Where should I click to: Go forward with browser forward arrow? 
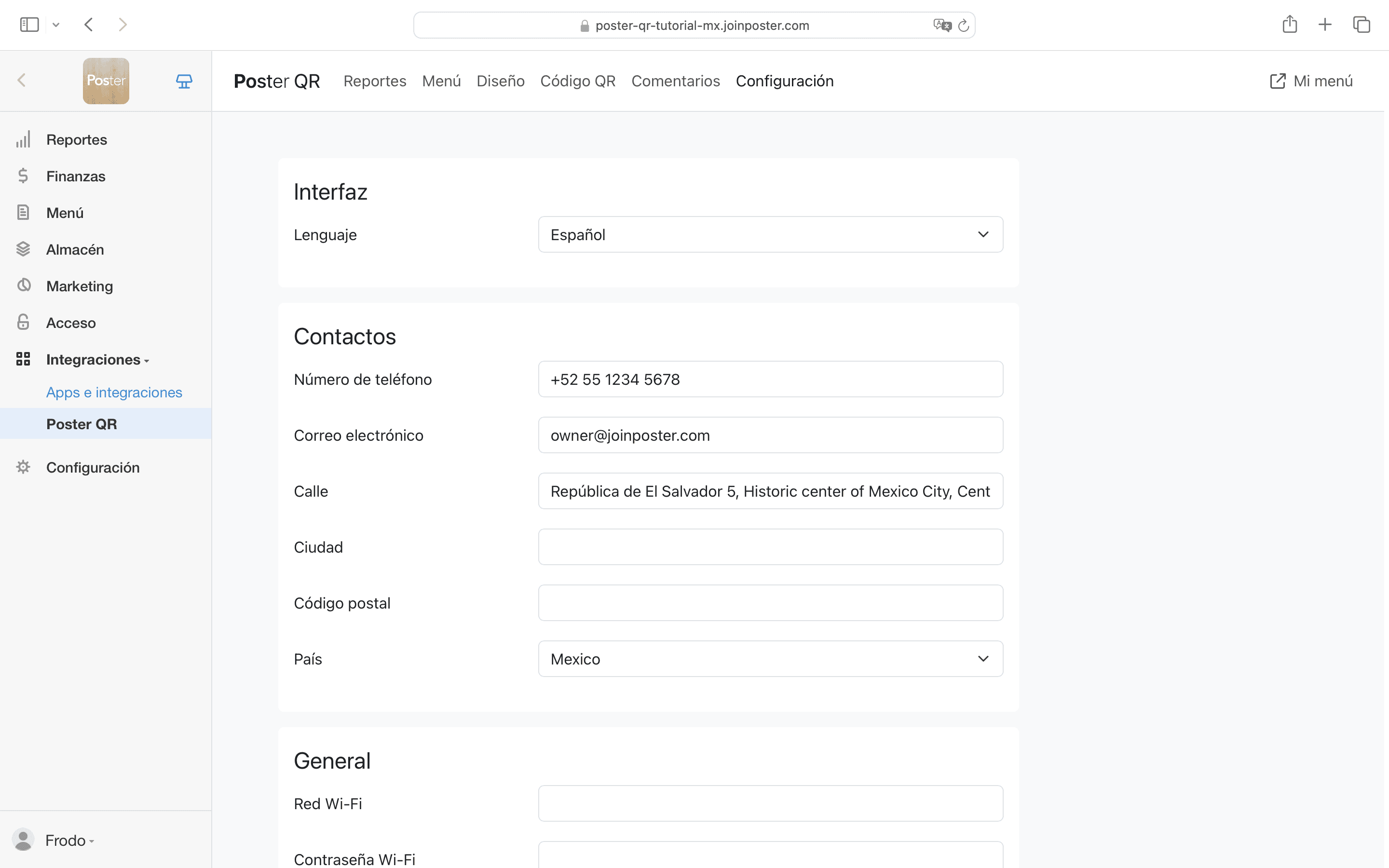point(122,25)
